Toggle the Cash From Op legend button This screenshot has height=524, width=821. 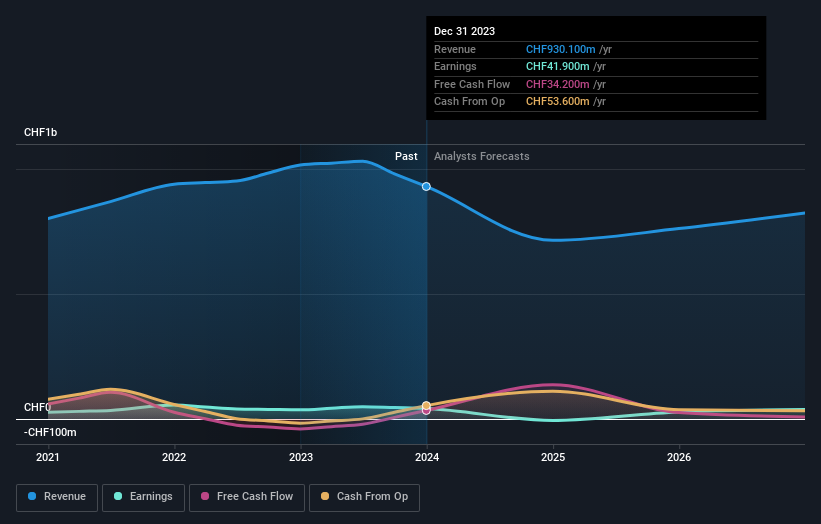[x=364, y=497]
